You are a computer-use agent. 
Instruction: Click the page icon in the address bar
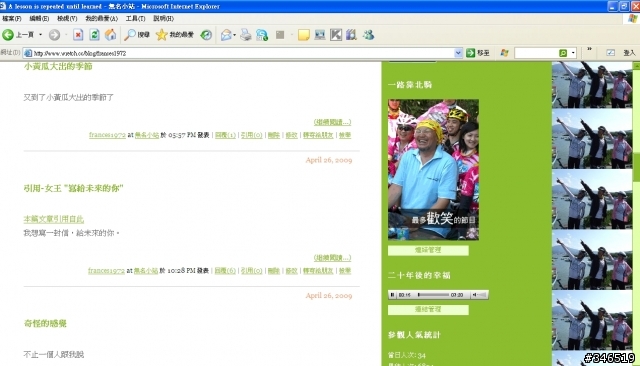coord(28,53)
